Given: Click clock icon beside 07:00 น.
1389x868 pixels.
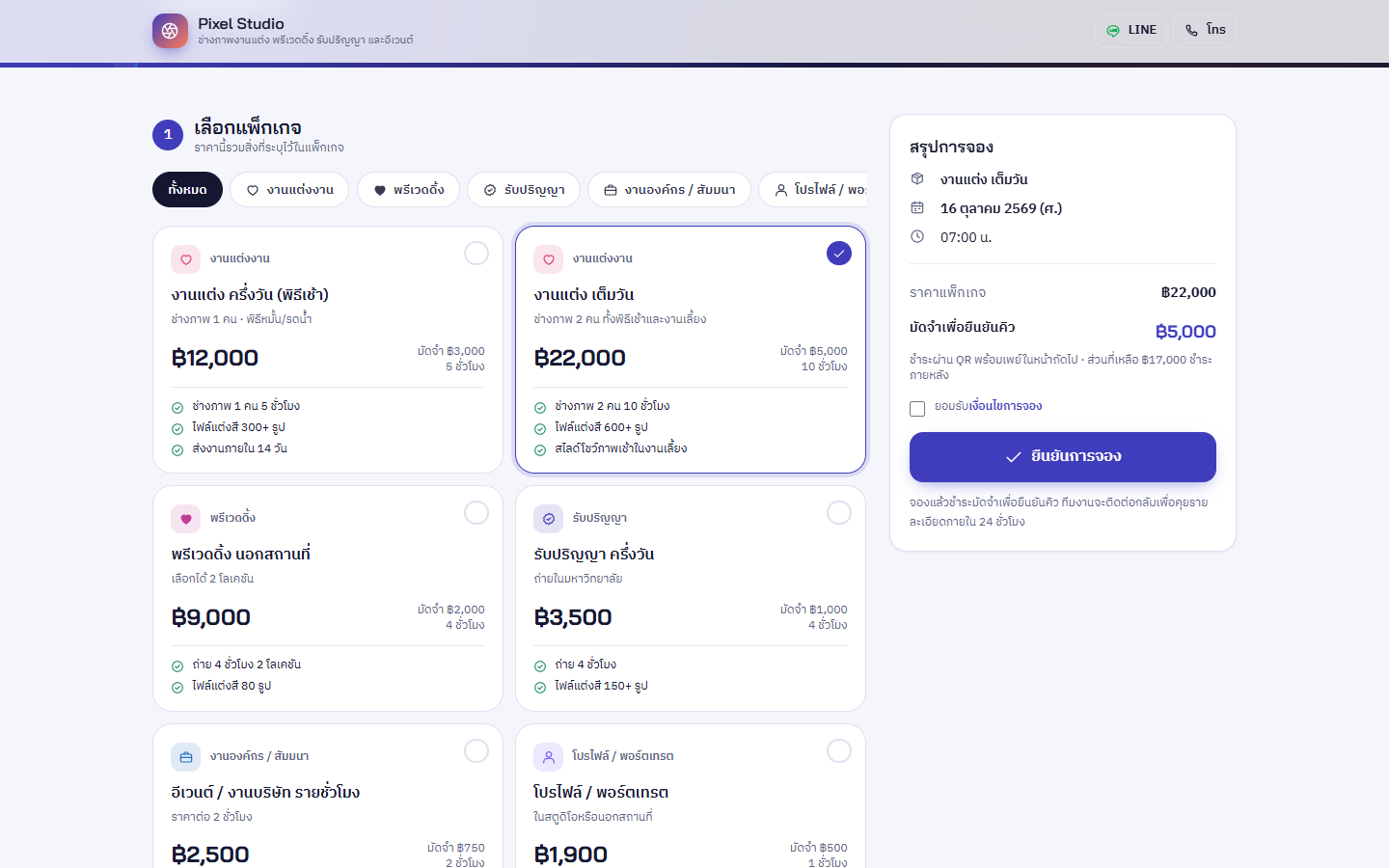Looking at the screenshot, I should (x=917, y=237).
